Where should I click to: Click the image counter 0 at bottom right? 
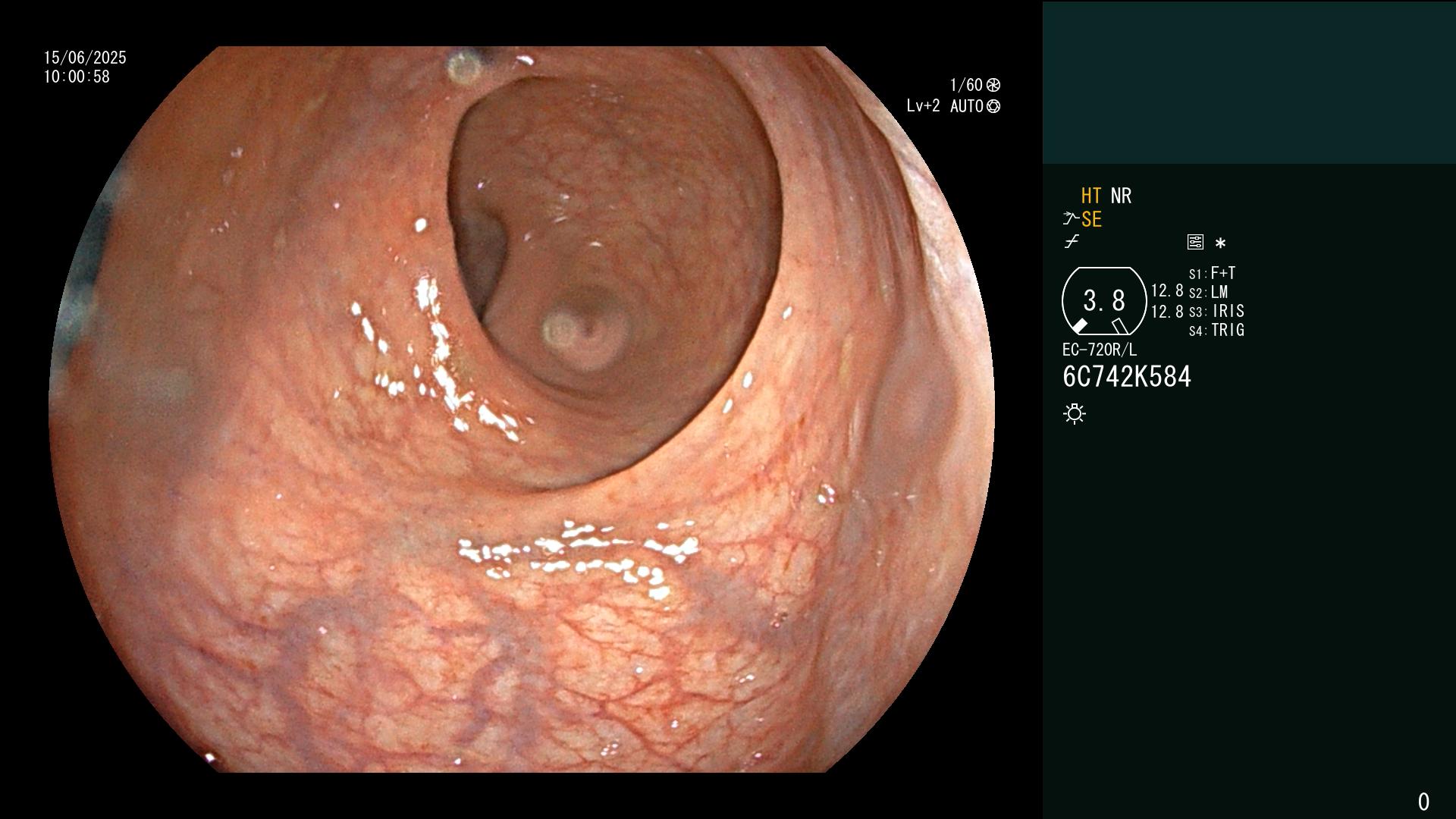(x=1423, y=802)
